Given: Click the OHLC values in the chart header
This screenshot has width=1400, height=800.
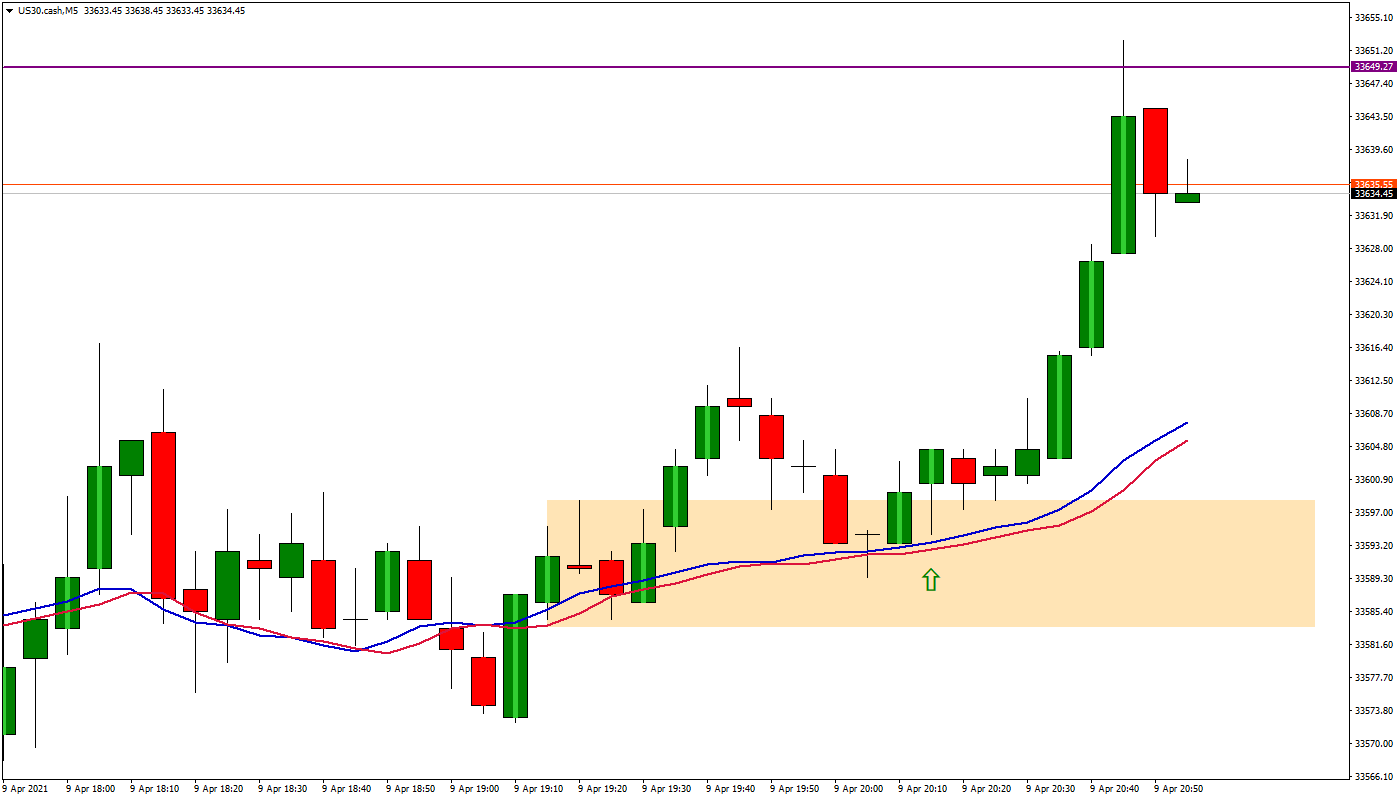Looking at the screenshot, I should coord(165,11).
